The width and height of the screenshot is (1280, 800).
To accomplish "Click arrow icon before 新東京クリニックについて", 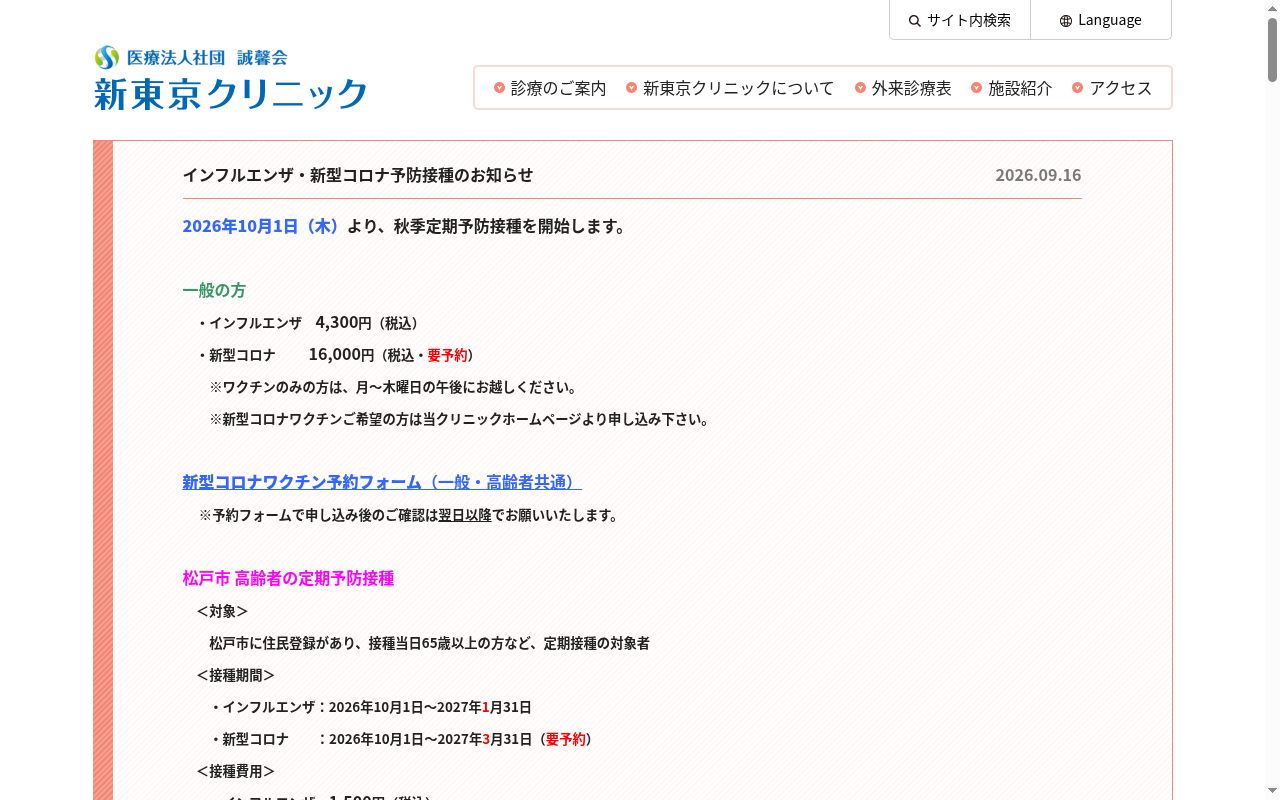I will pos(631,88).
